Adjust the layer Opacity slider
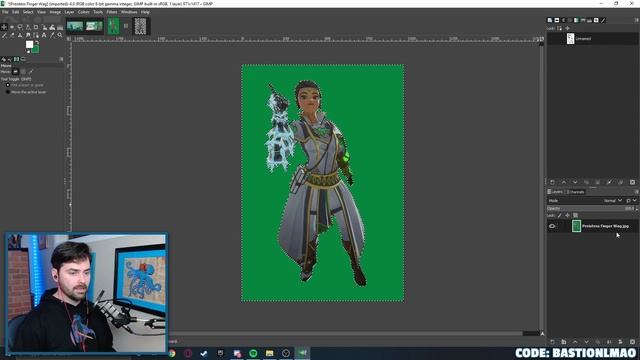Image resolution: width=640 pixels, height=360 pixels. pos(590,209)
